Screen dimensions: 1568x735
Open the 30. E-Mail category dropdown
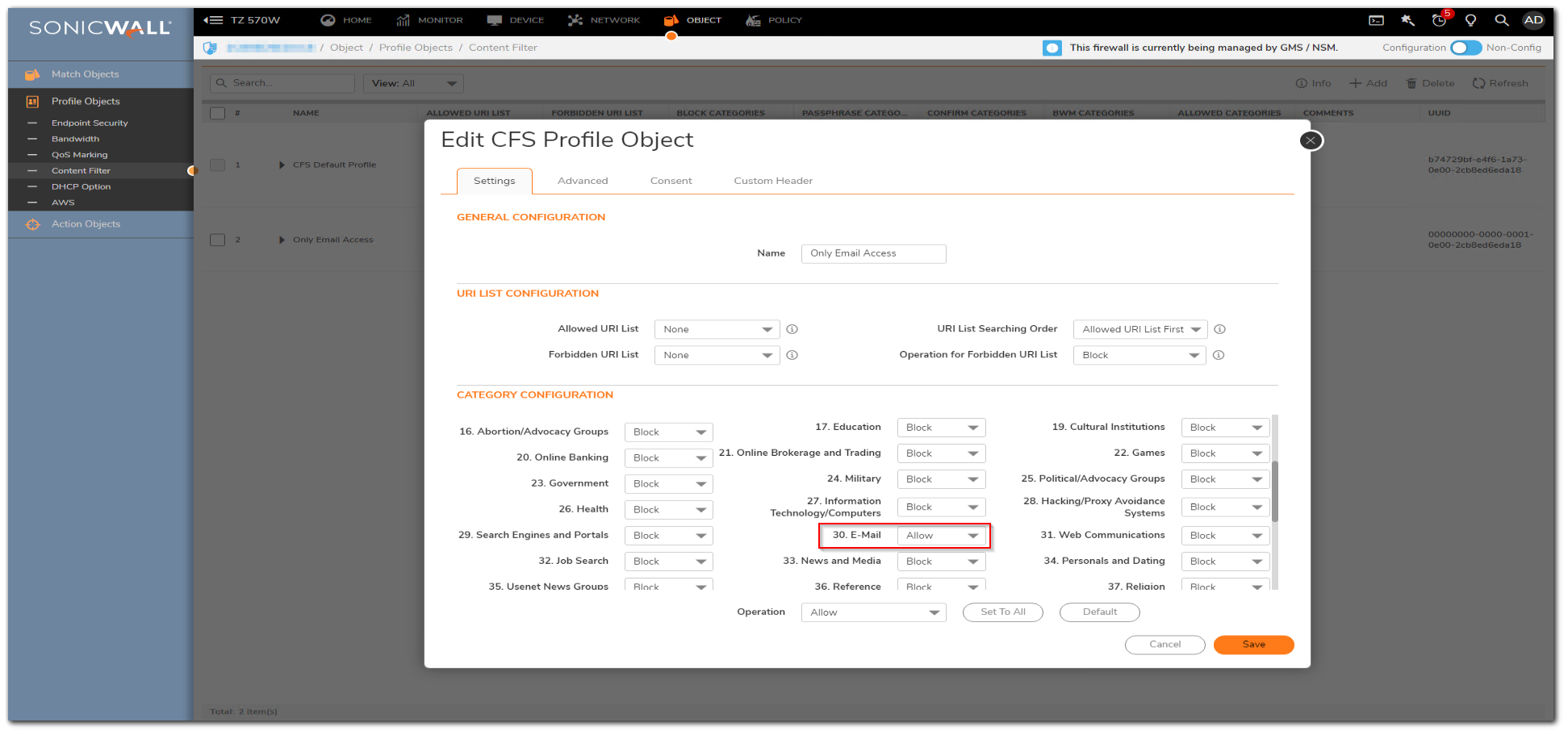pos(941,536)
